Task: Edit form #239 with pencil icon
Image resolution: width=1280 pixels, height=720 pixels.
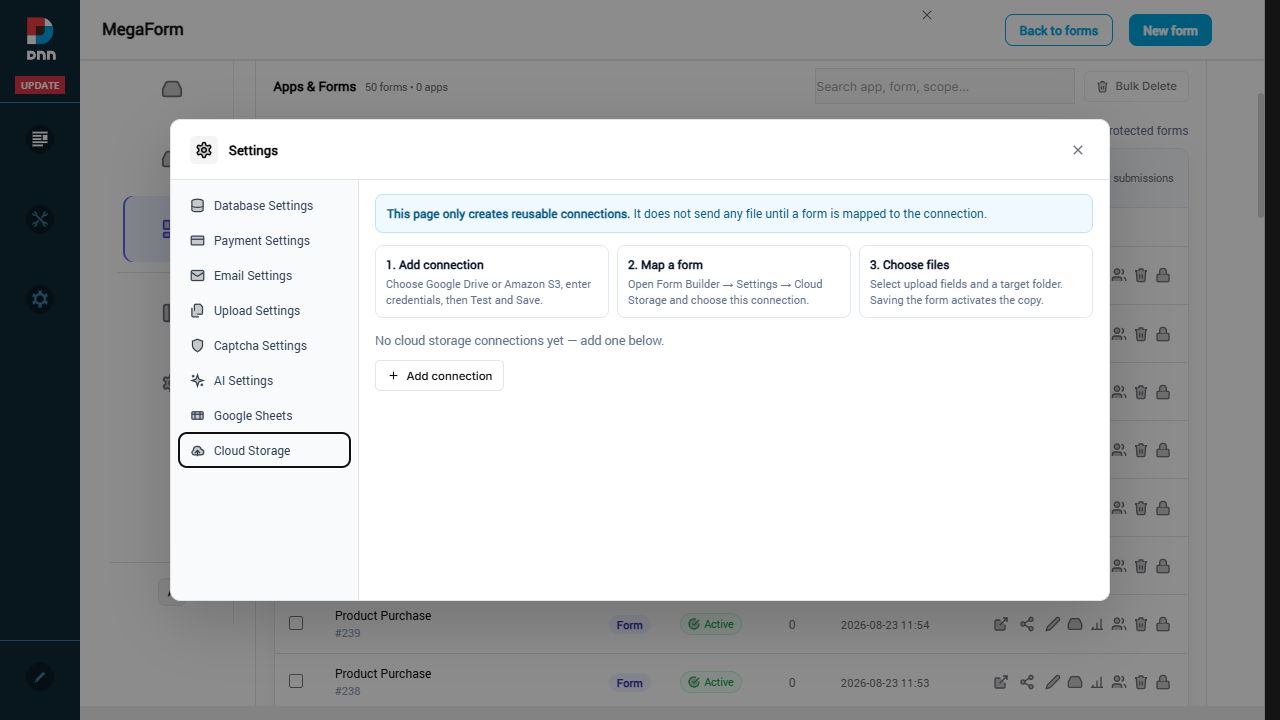Action: 1052,624
